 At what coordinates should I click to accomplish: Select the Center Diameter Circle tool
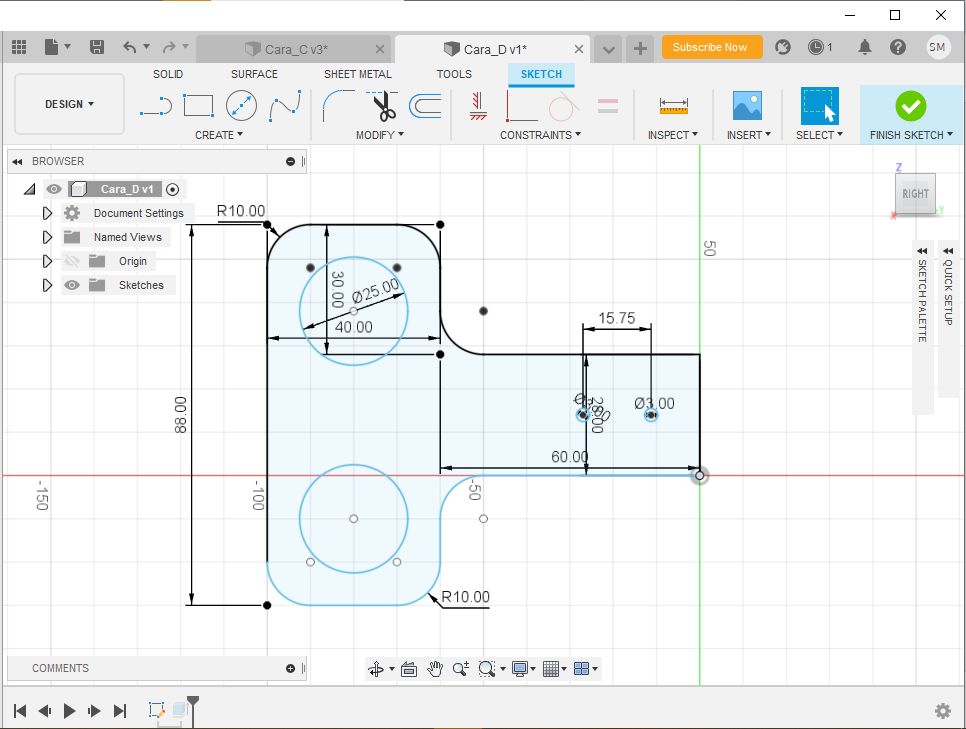point(241,106)
